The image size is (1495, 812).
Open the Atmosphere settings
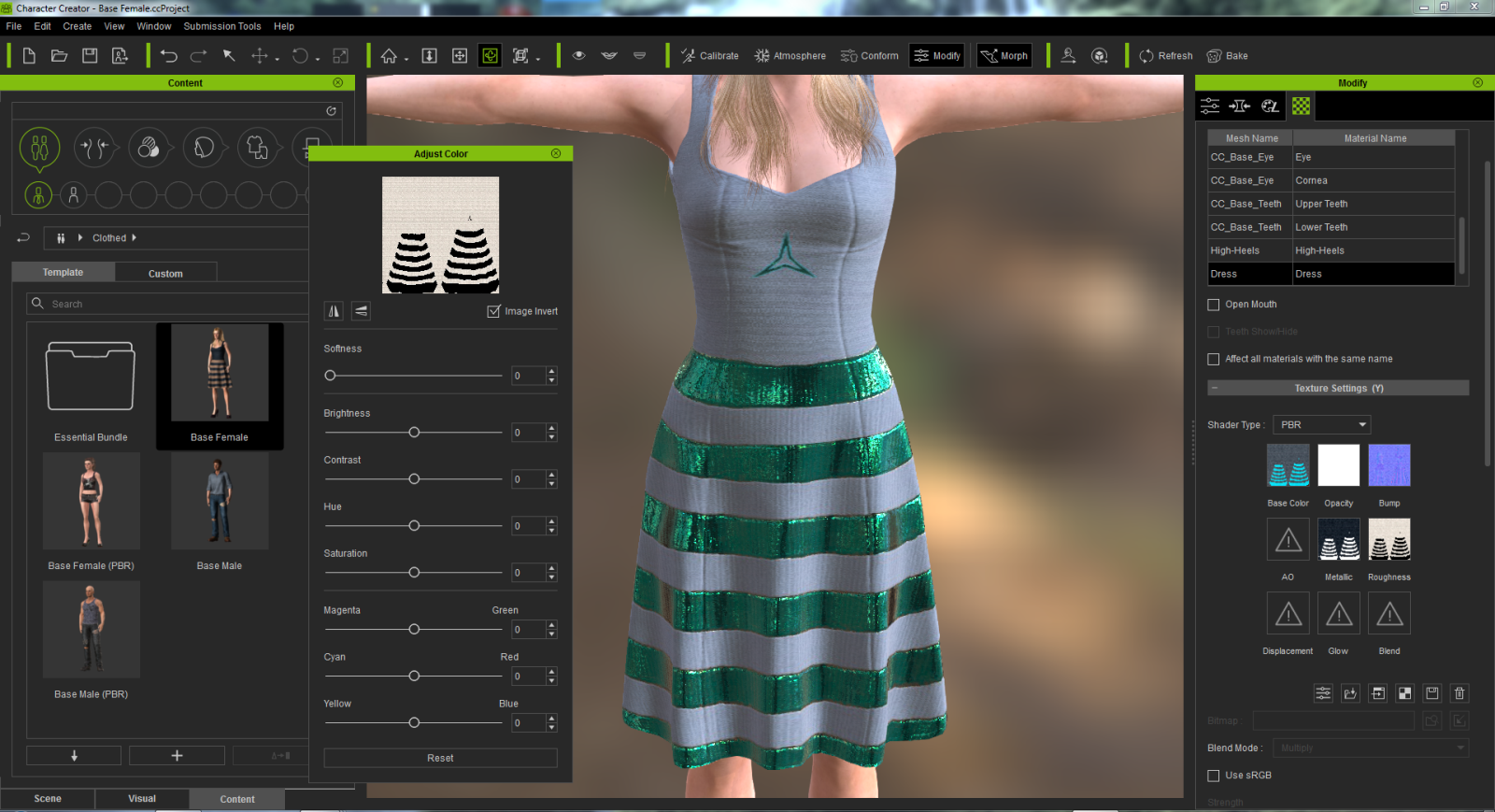[790, 56]
